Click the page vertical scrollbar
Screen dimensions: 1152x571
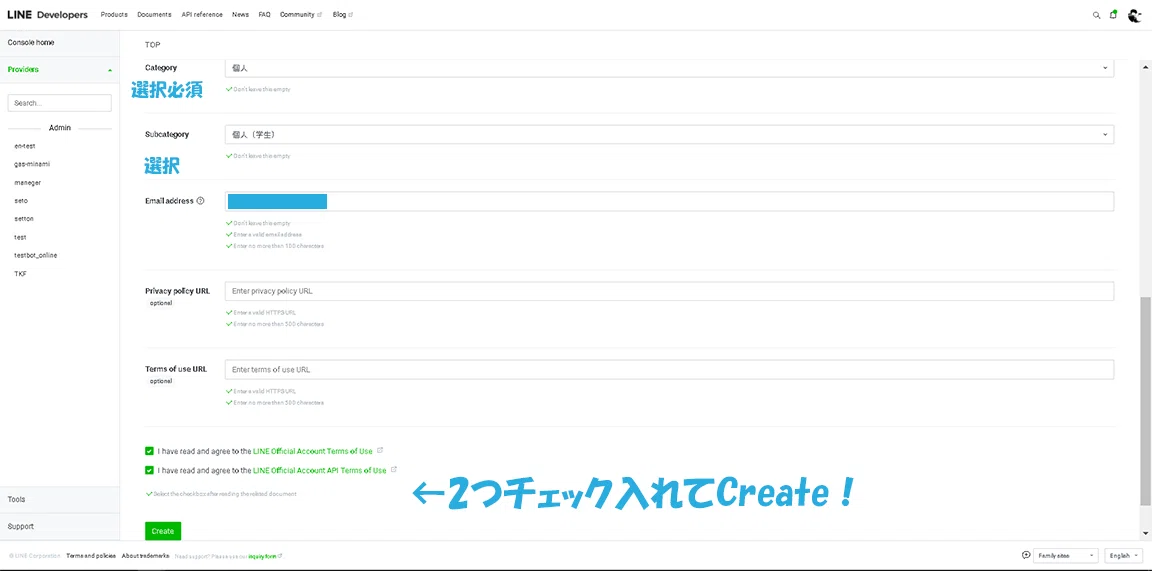click(x=1146, y=401)
